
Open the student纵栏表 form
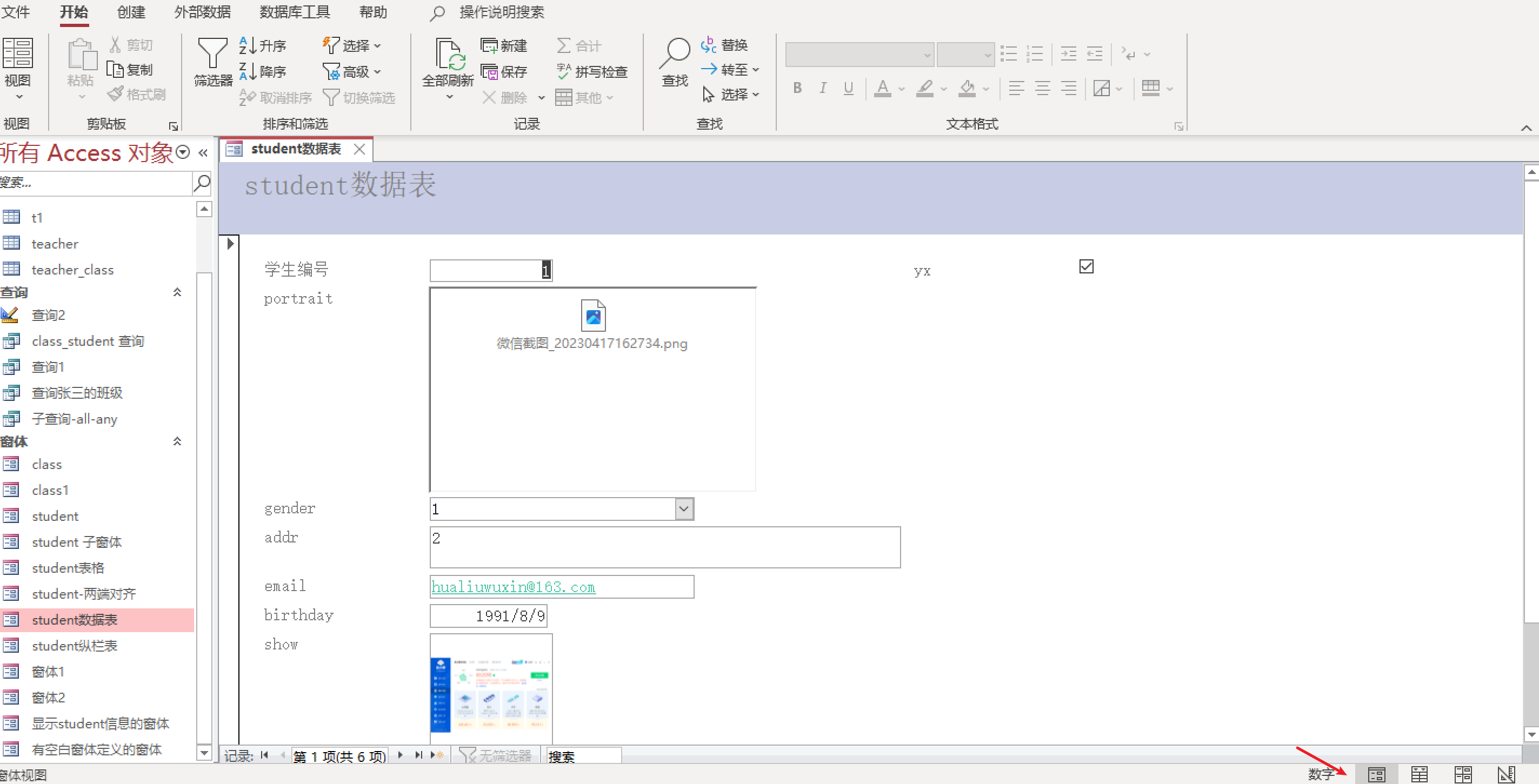[75, 646]
